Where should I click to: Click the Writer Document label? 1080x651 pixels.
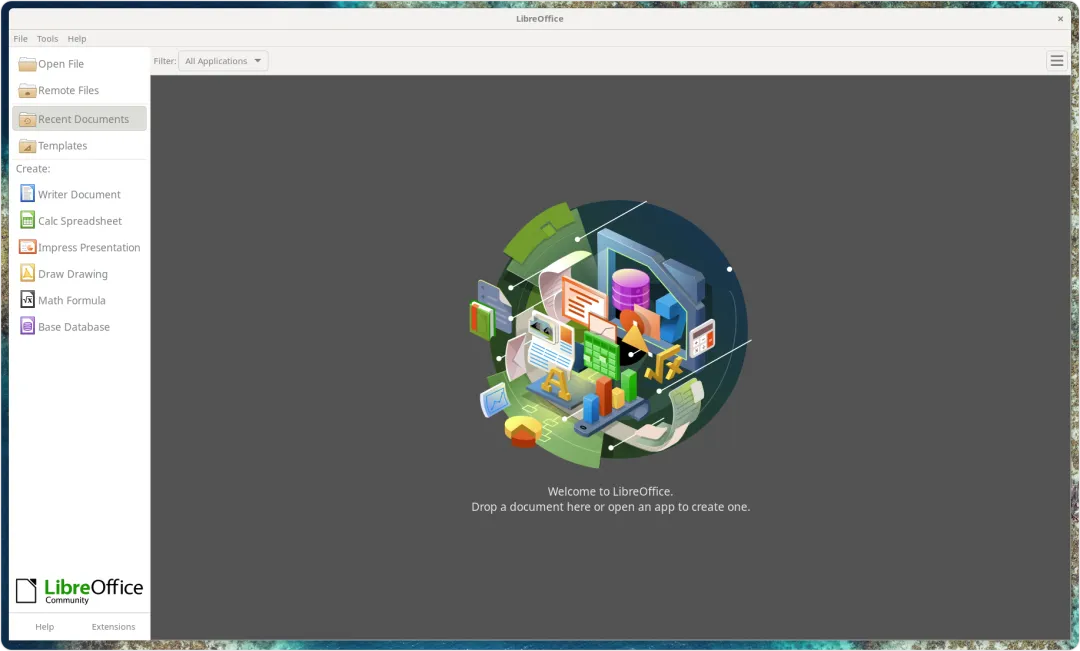tap(79, 194)
